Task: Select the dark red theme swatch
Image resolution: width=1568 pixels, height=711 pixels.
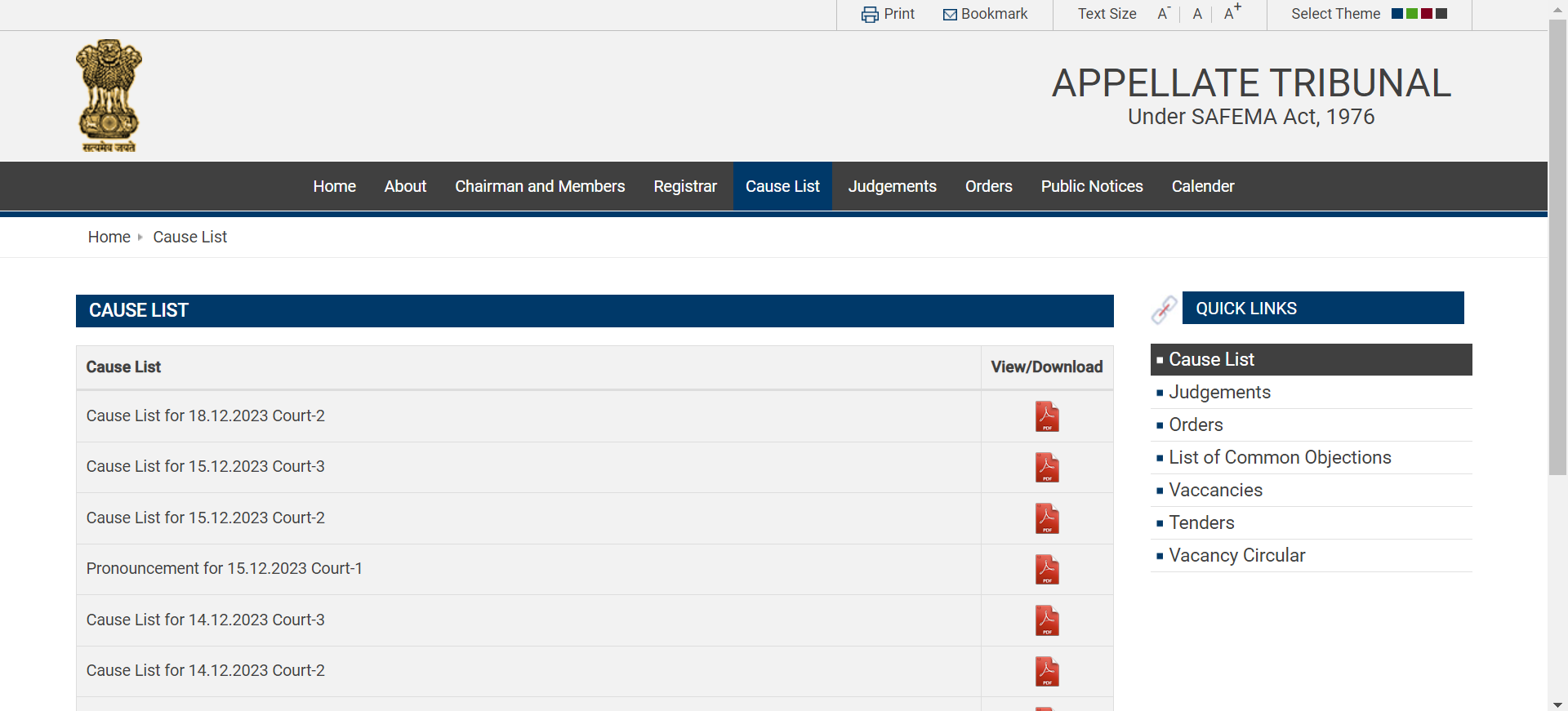Action: (x=1427, y=14)
